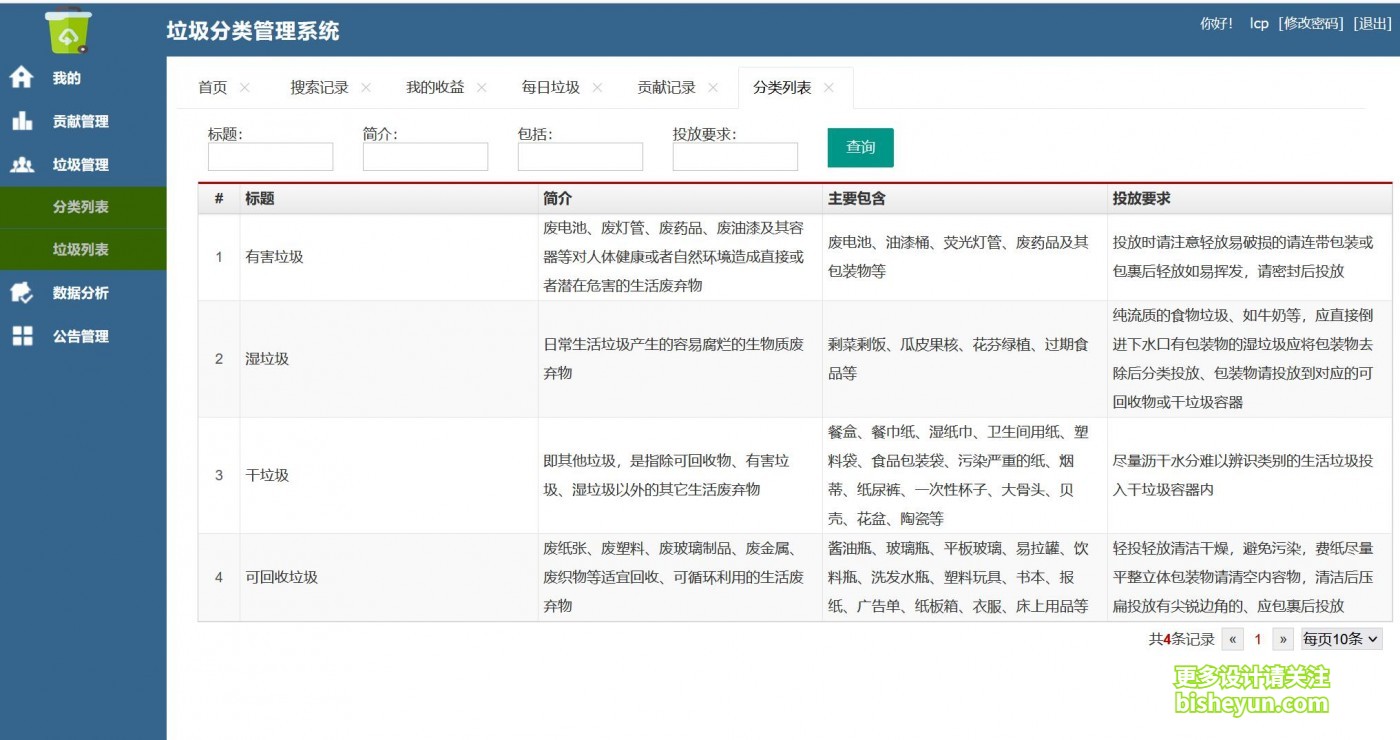Close the 贡献记录 tab
Screen dimensions: 1400x740
coord(713,88)
